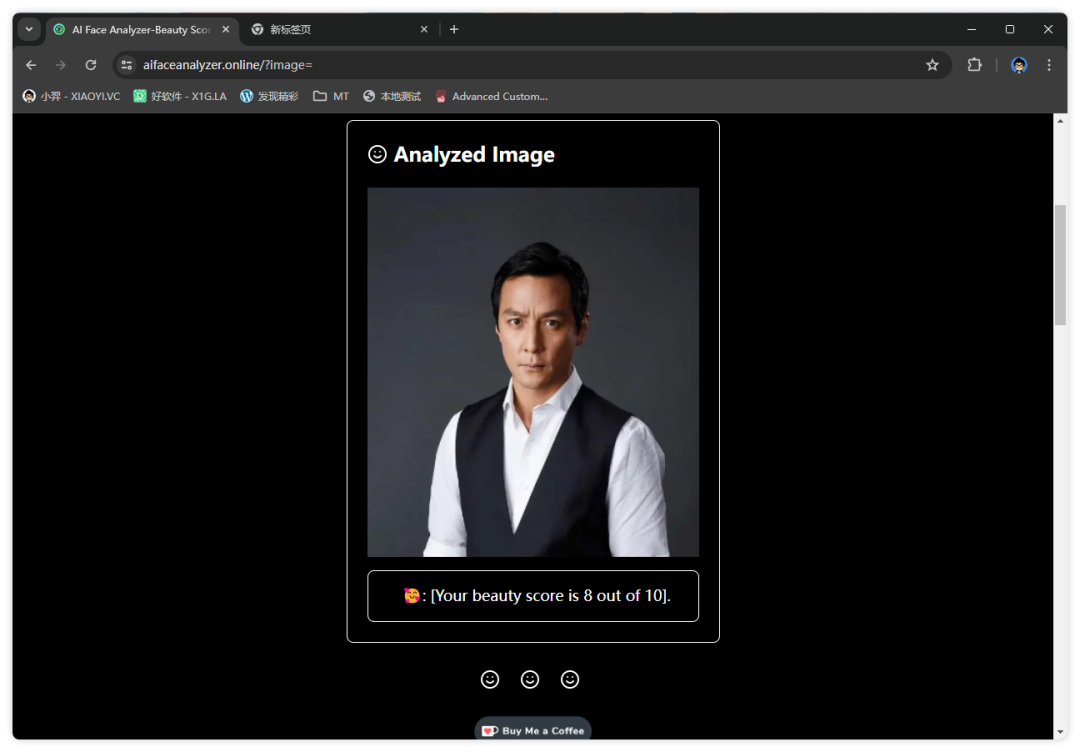This screenshot has height=752, width=1080.
Task: Open the Chrome profile avatar
Action: (x=1019, y=65)
